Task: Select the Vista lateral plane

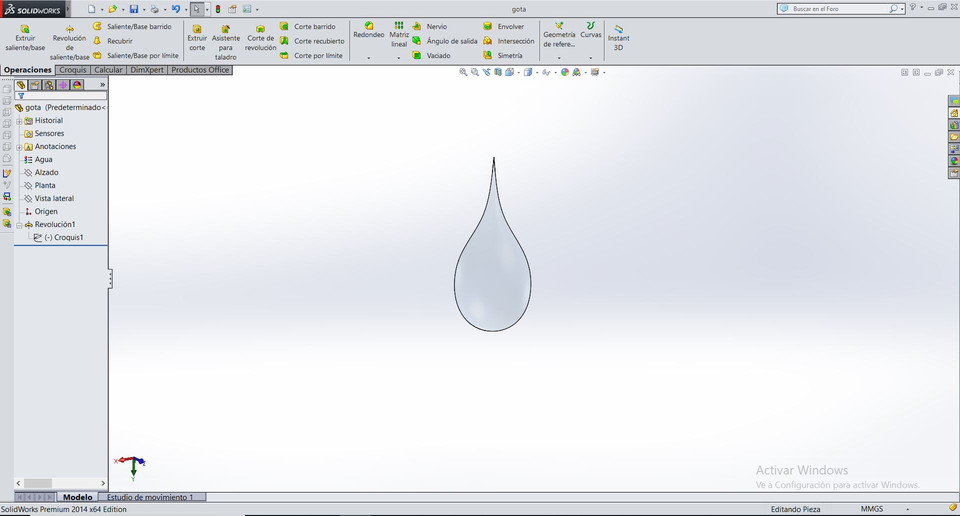Action: [49, 198]
